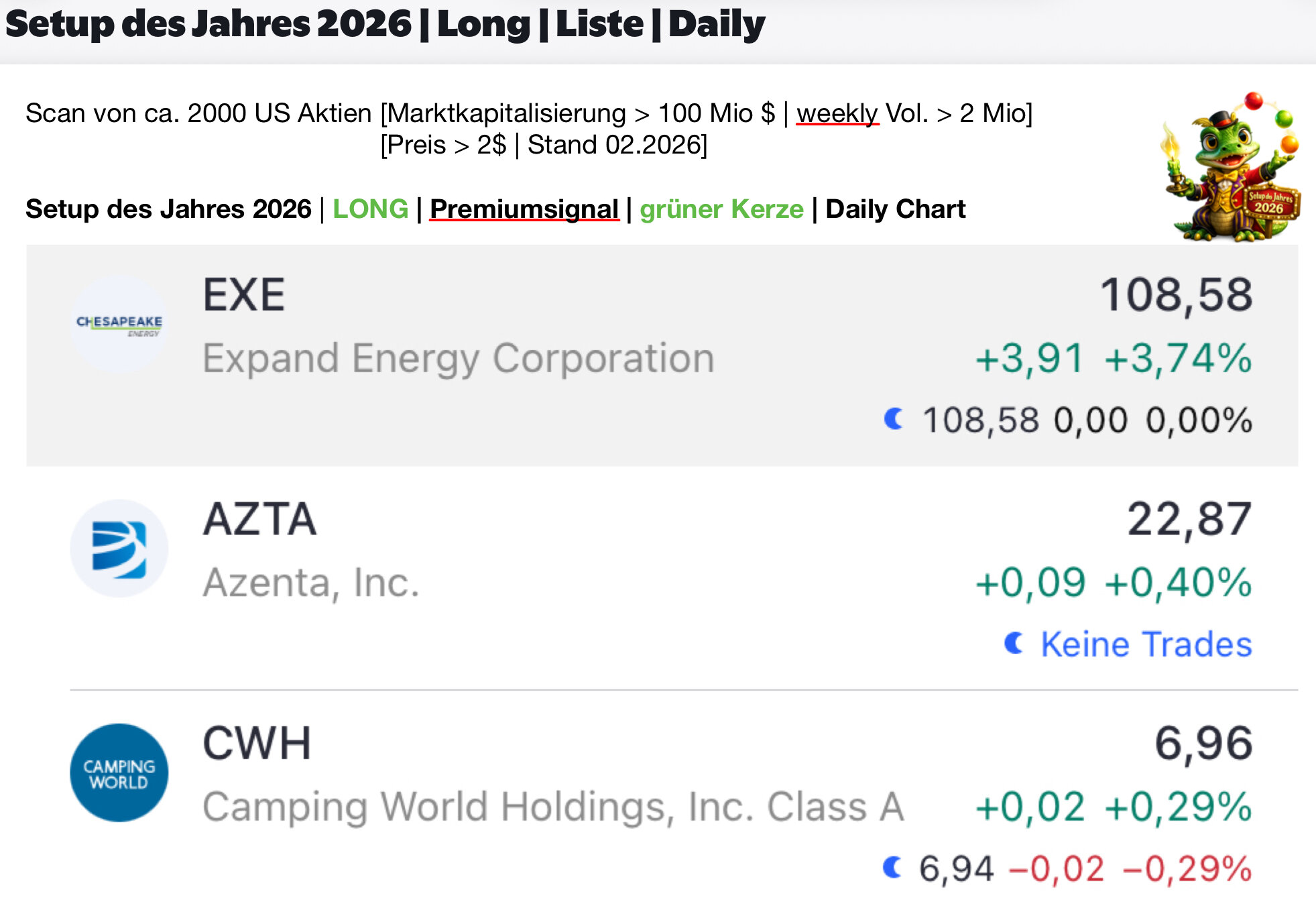
Task: Click Camping World Holdings company name
Action: pyautogui.click(x=553, y=806)
